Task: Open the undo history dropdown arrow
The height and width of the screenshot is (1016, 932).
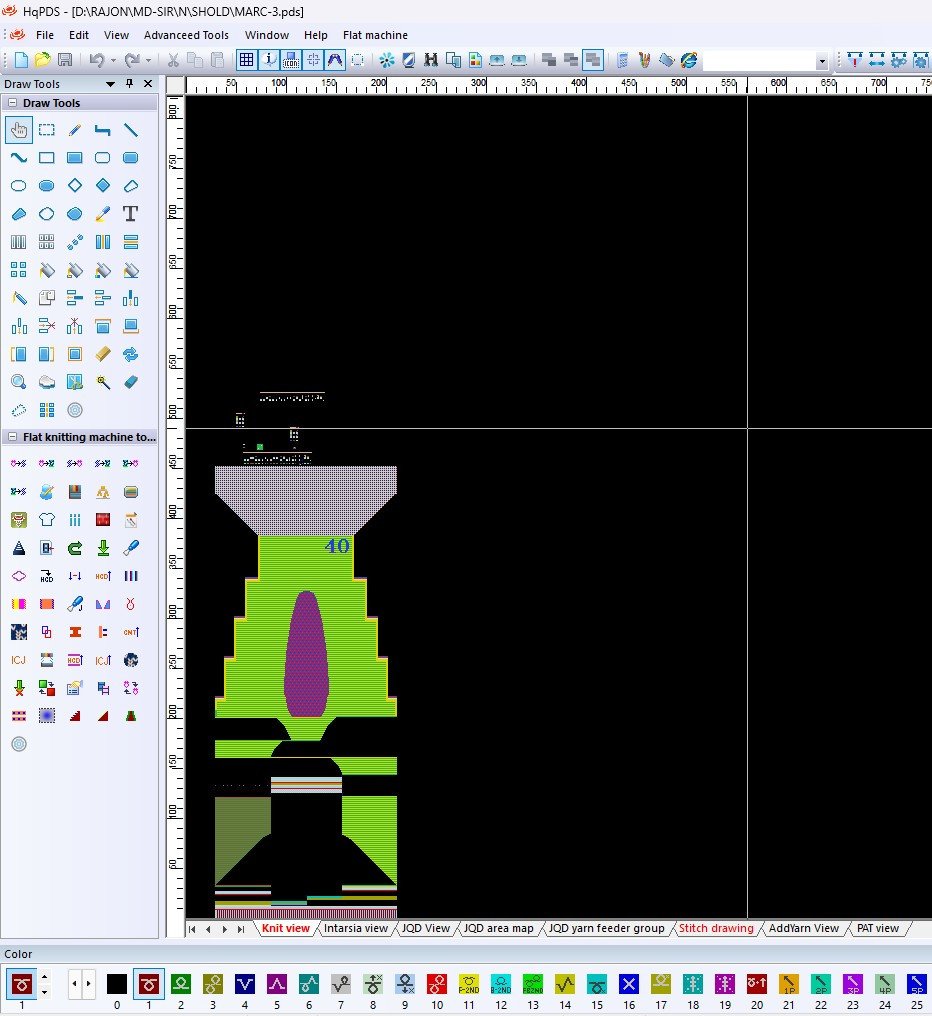Action: click(112, 60)
